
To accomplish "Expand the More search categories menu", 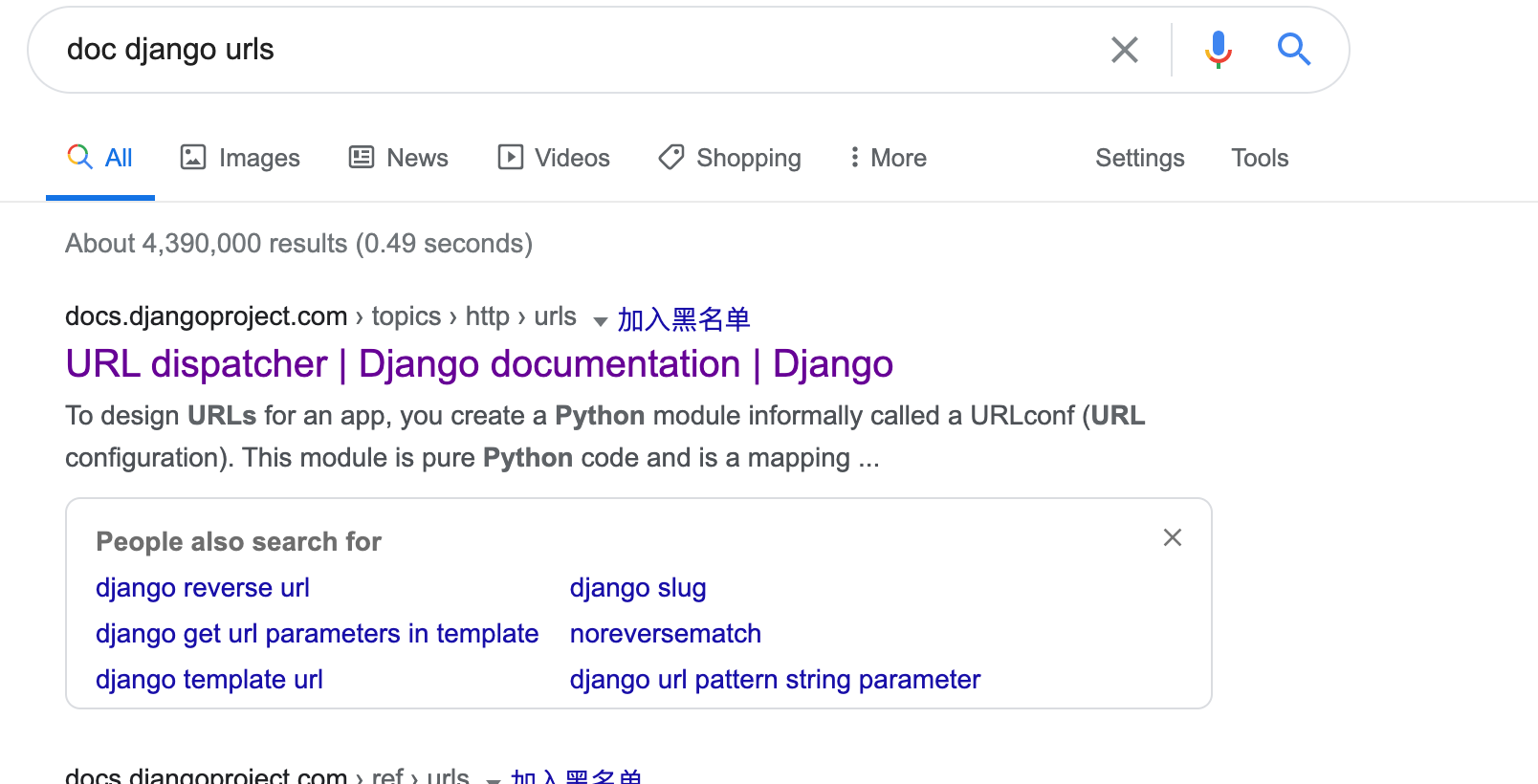I will (x=888, y=158).
